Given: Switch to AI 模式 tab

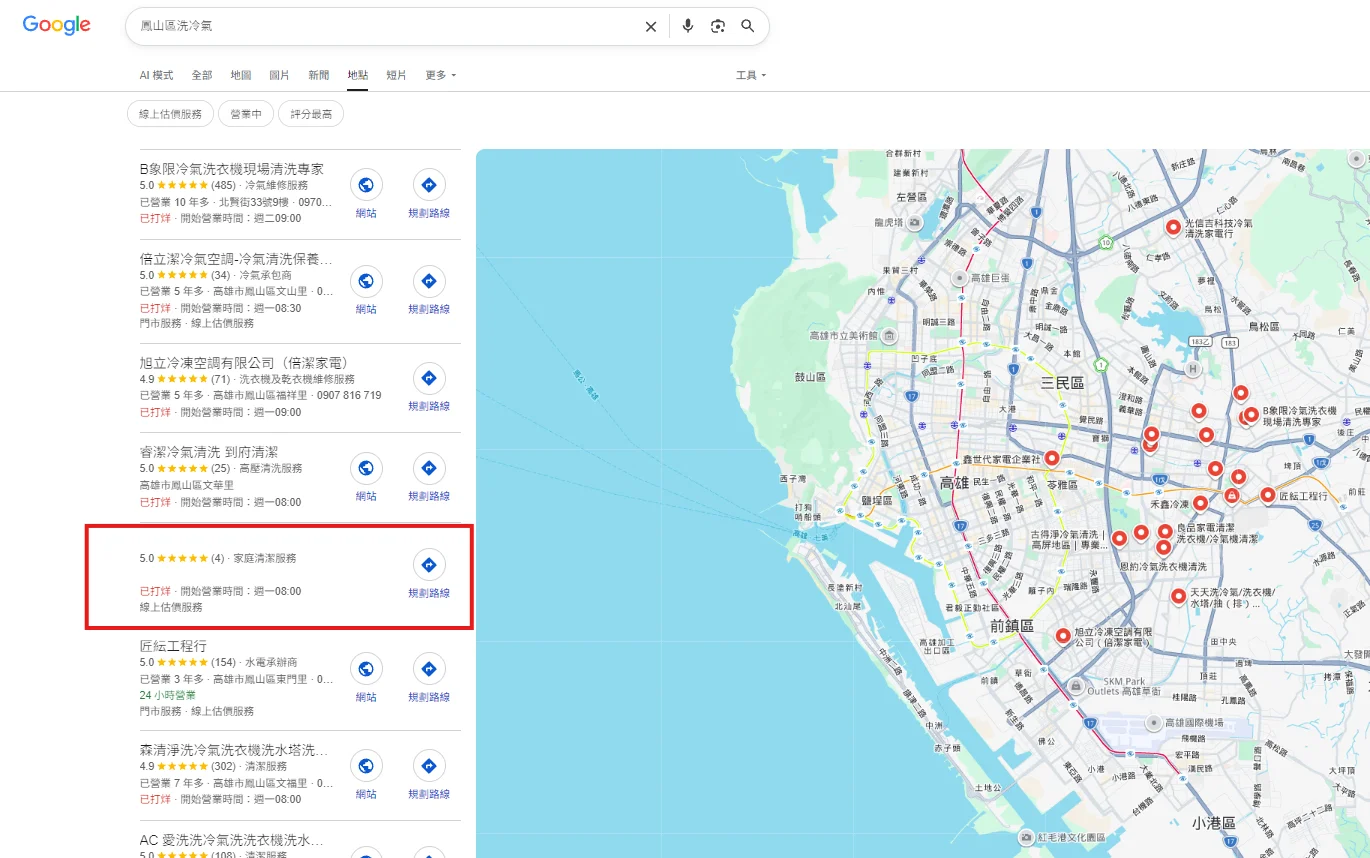Looking at the screenshot, I should point(156,75).
